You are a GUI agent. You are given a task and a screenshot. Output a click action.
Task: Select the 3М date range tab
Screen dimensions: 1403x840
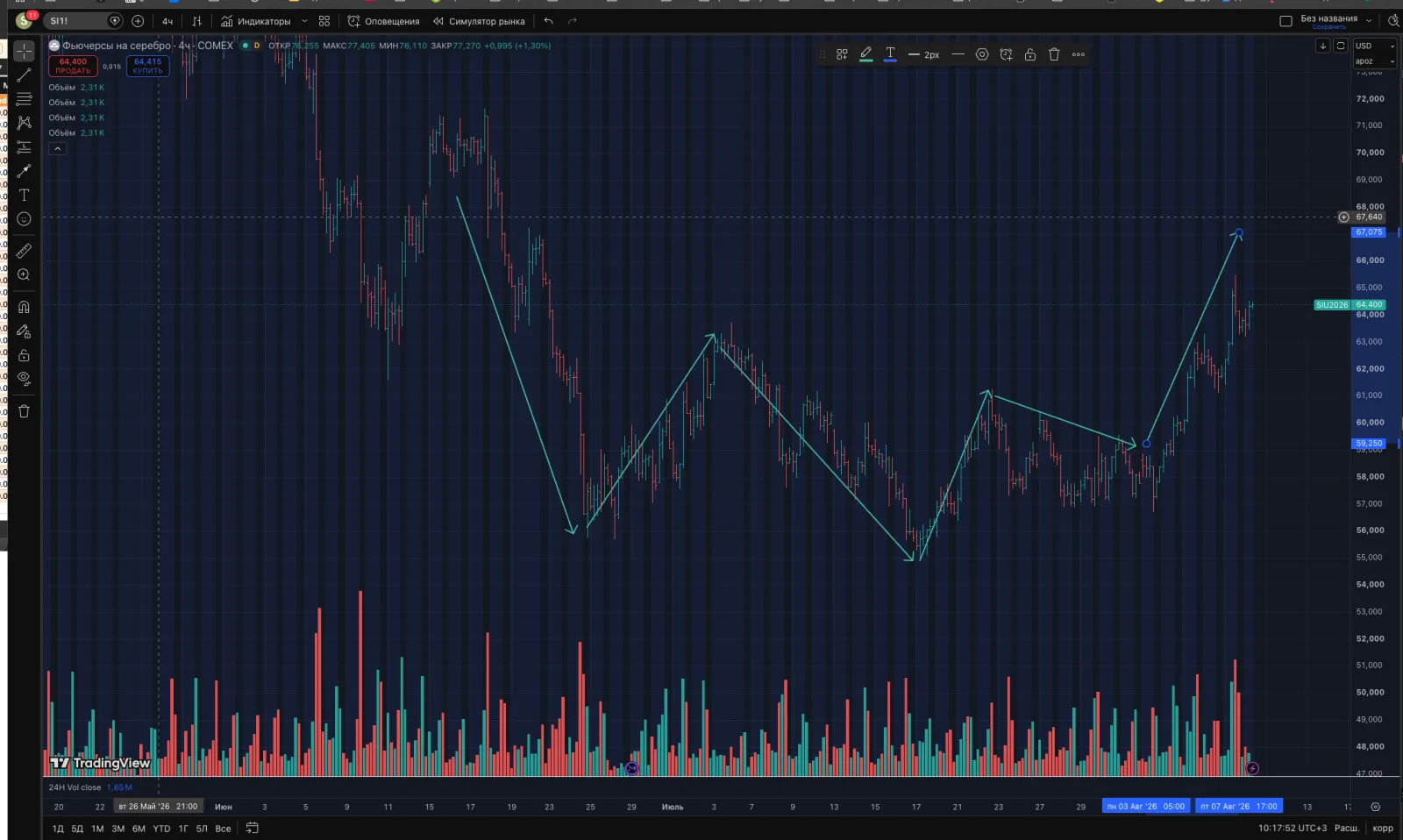pos(118,829)
